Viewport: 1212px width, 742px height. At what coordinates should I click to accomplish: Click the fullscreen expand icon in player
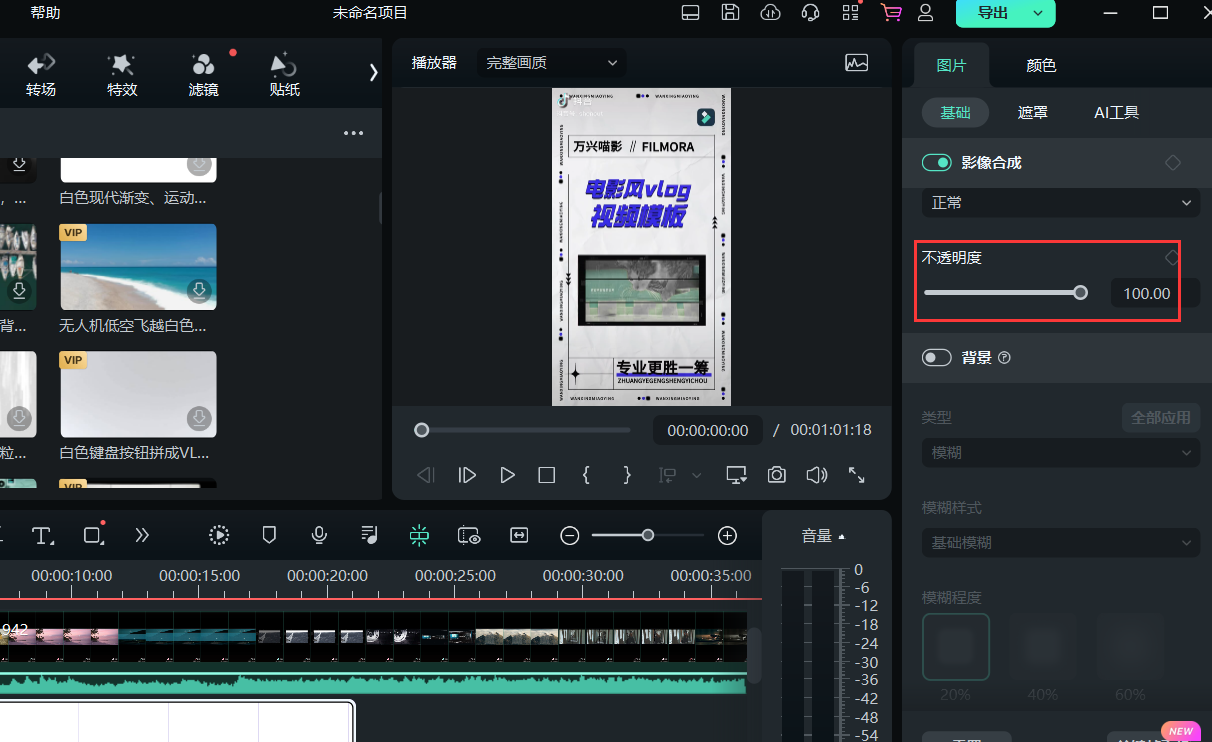point(857,475)
